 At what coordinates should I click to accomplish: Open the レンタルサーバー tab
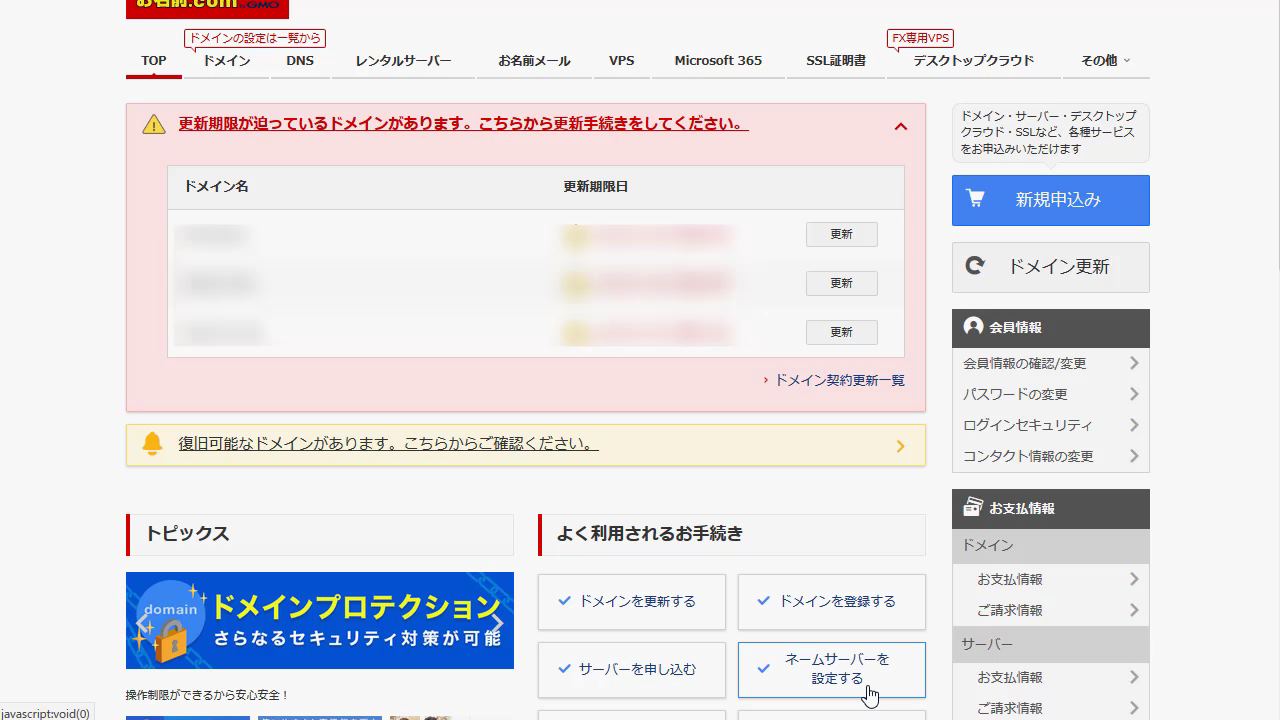pos(403,60)
